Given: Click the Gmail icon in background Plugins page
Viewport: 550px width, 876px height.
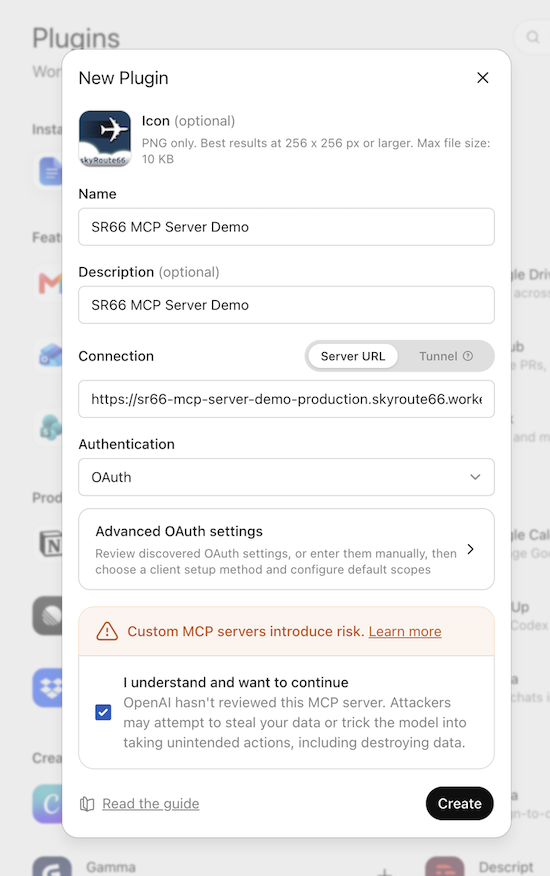Looking at the screenshot, I should [49, 283].
